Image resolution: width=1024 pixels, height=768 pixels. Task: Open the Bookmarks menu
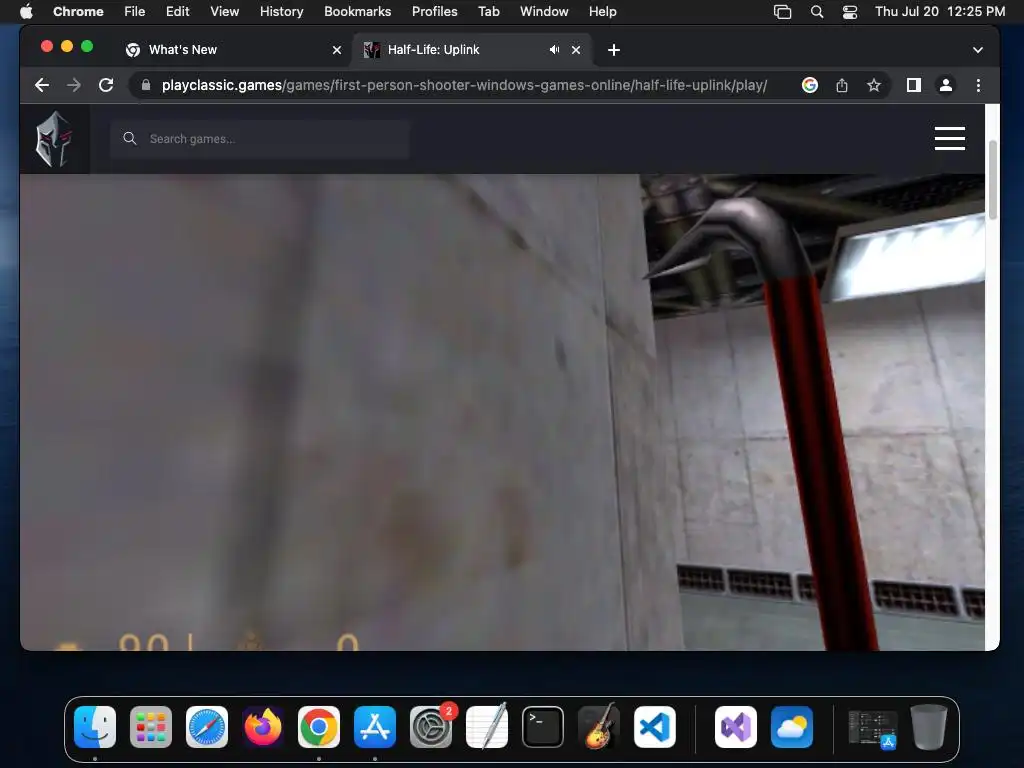click(357, 11)
